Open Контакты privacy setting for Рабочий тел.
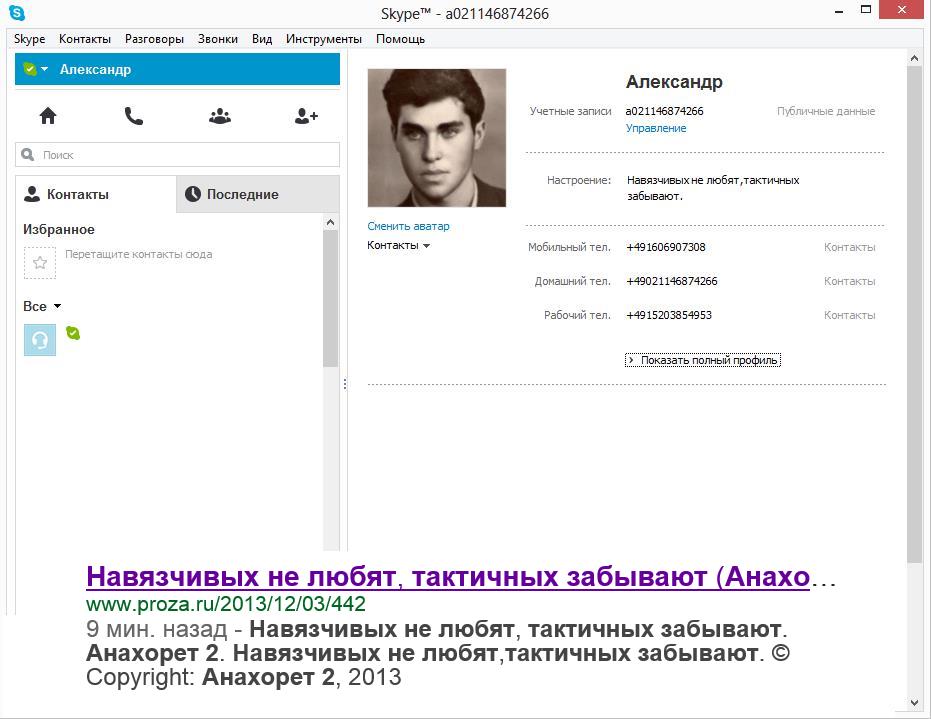 pyautogui.click(x=850, y=315)
